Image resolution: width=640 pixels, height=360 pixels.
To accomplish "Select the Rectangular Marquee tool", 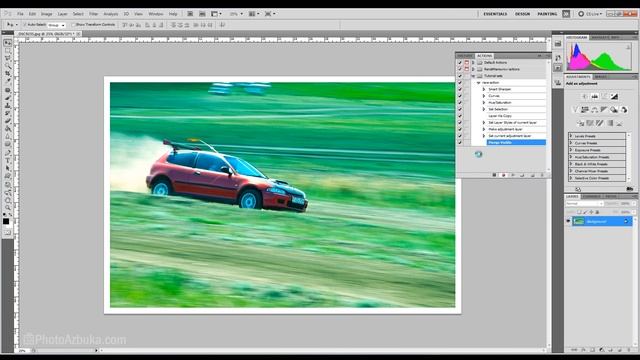I will [x=7, y=51].
